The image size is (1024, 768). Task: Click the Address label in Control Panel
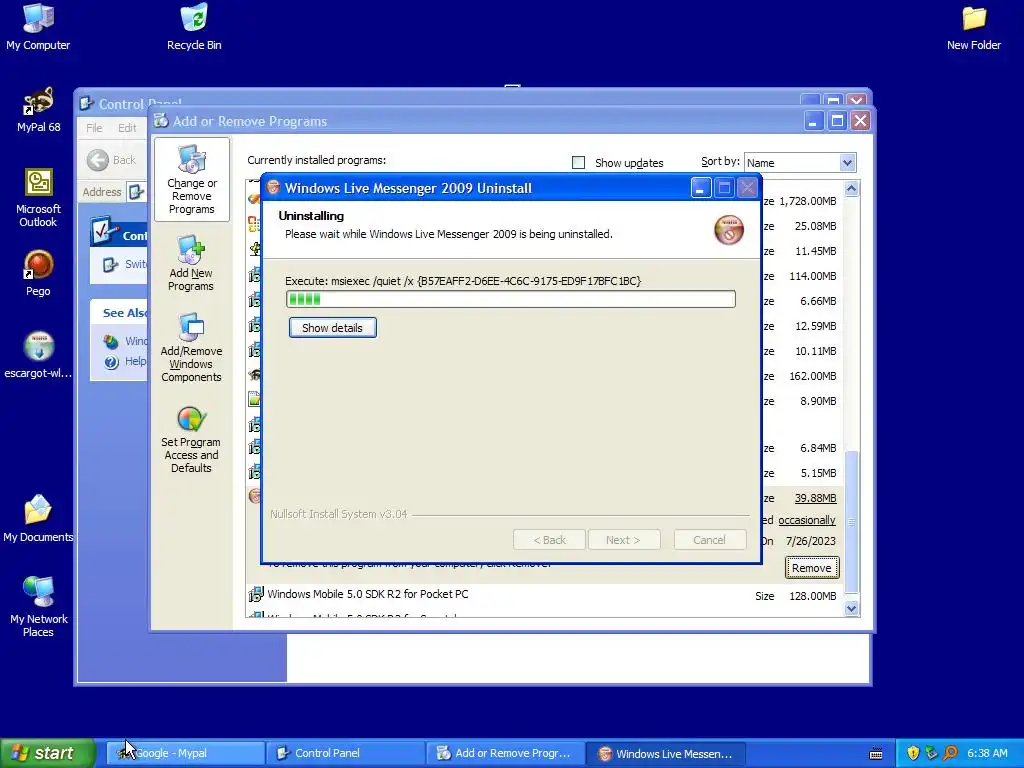click(x=102, y=192)
